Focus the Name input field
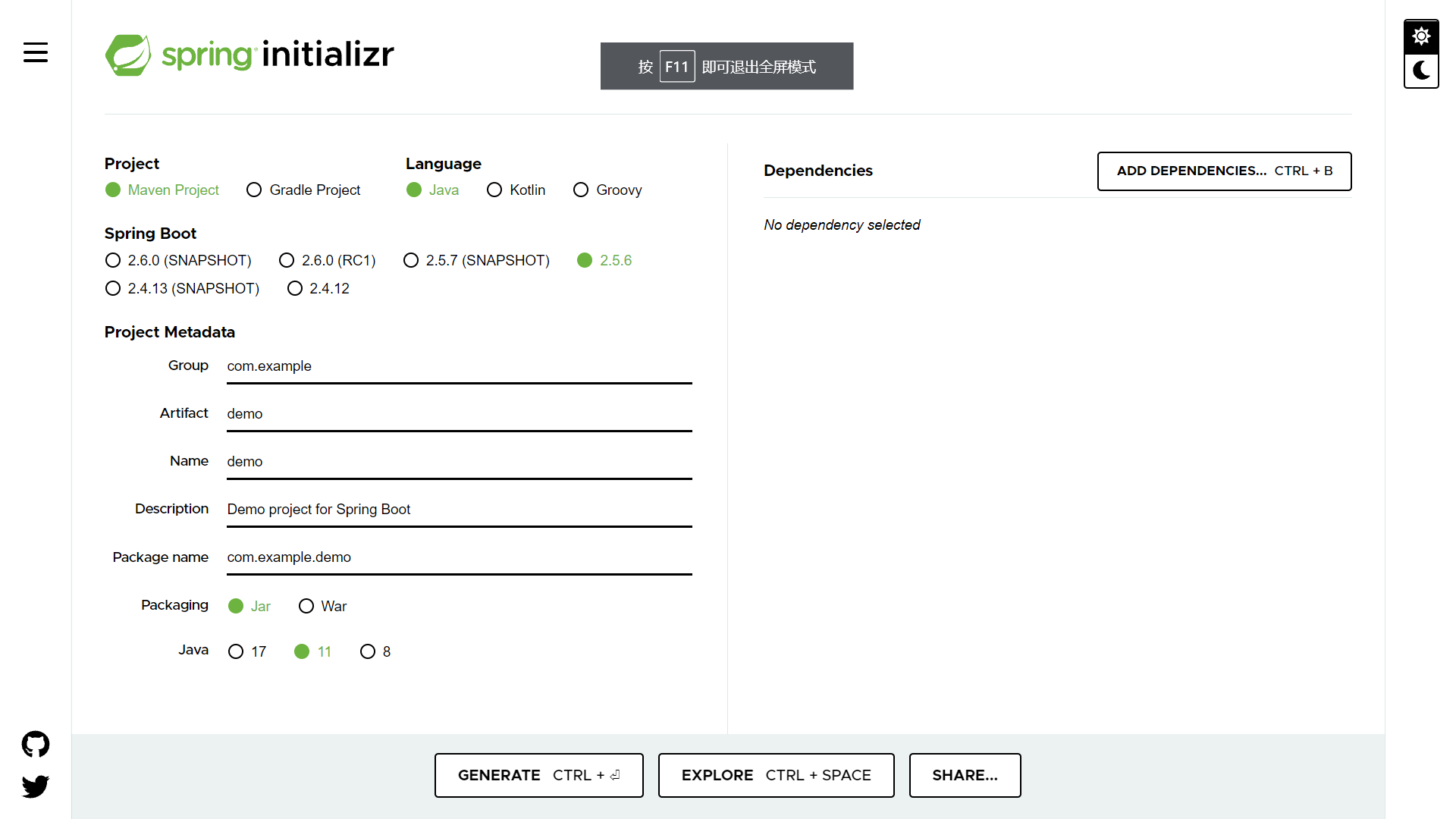Image resolution: width=1456 pixels, height=819 pixels. tap(460, 462)
